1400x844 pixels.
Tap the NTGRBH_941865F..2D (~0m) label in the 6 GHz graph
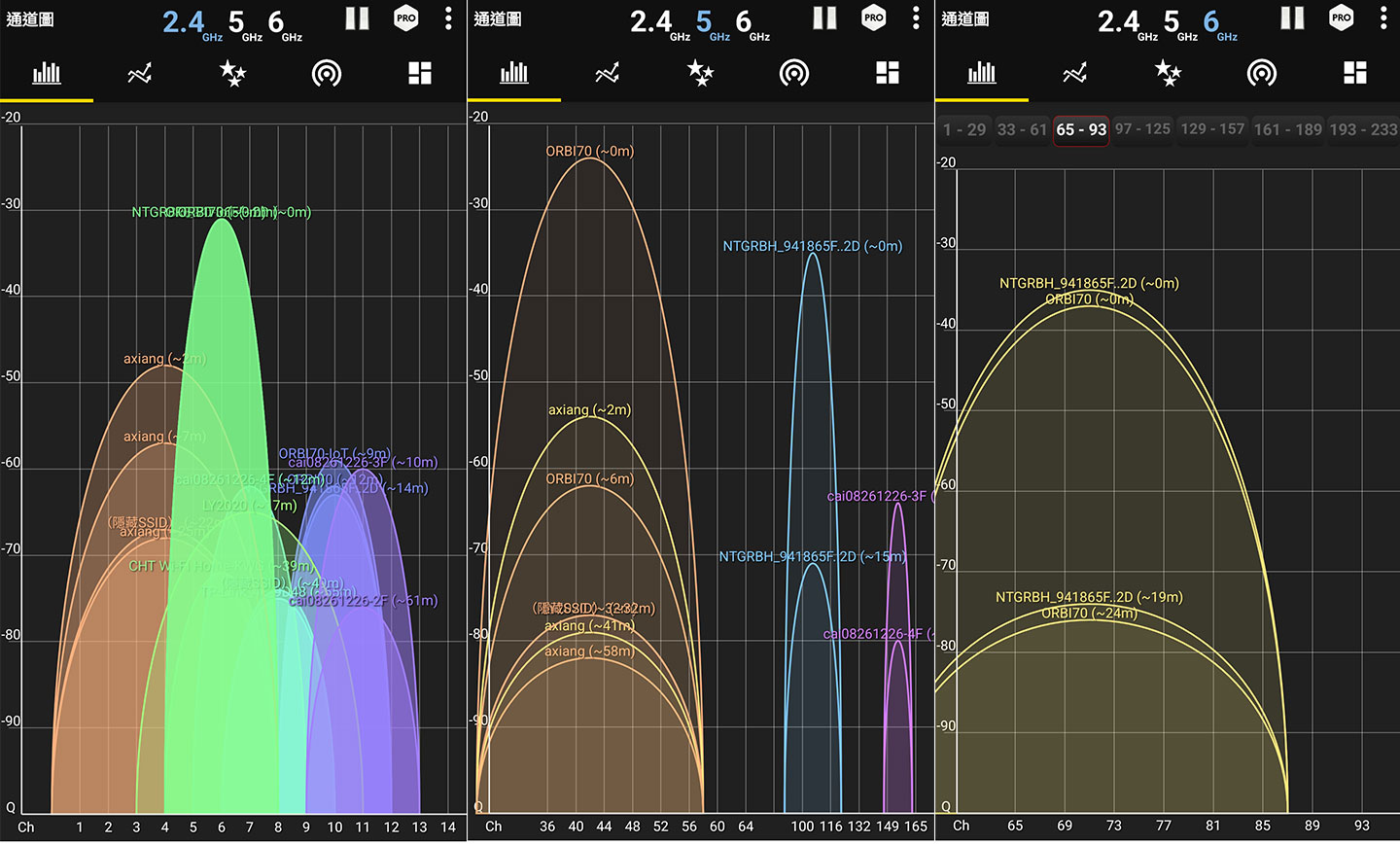pyautogui.click(x=1089, y=283)
